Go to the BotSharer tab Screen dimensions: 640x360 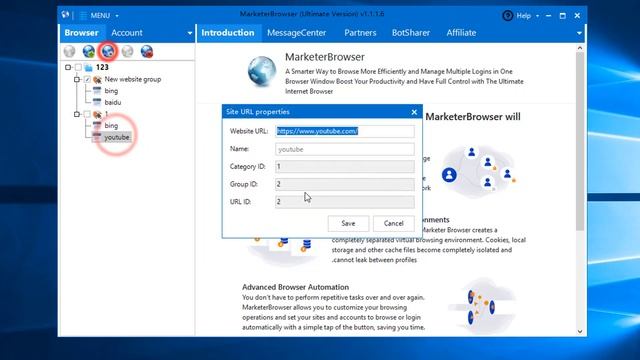[x=411, y=33]
